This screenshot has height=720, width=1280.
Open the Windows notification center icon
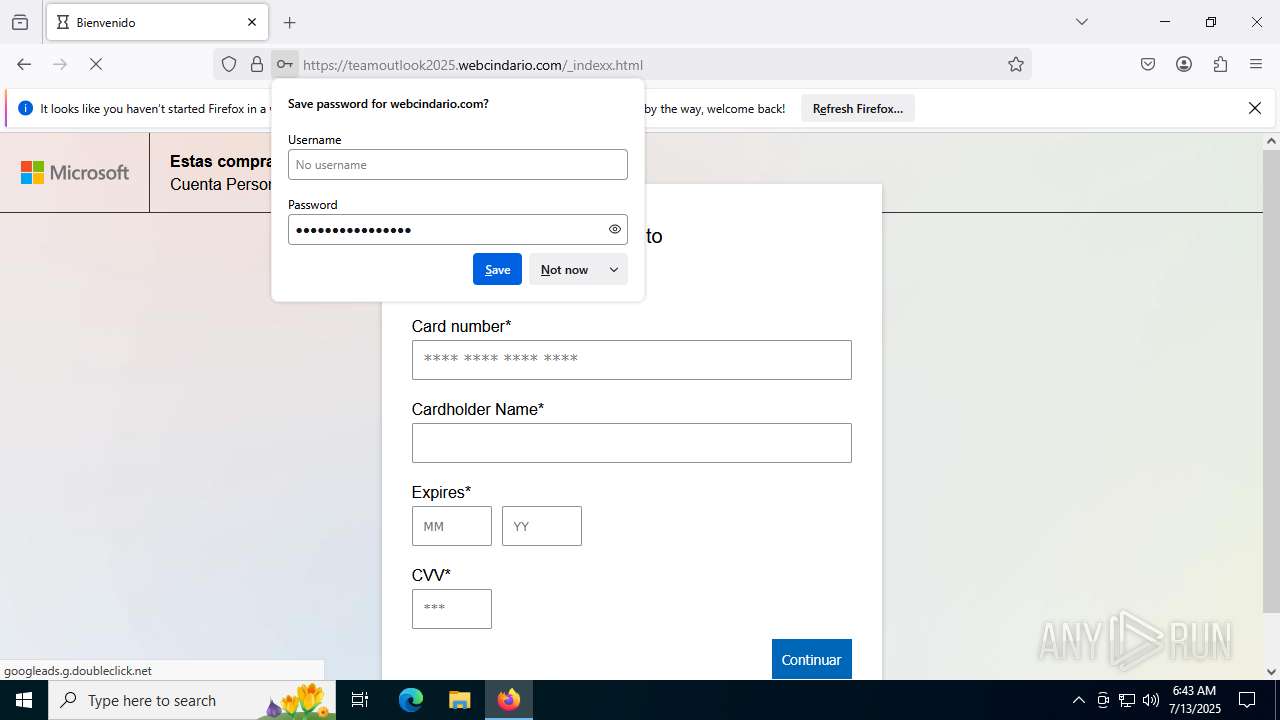(1247, 700)
